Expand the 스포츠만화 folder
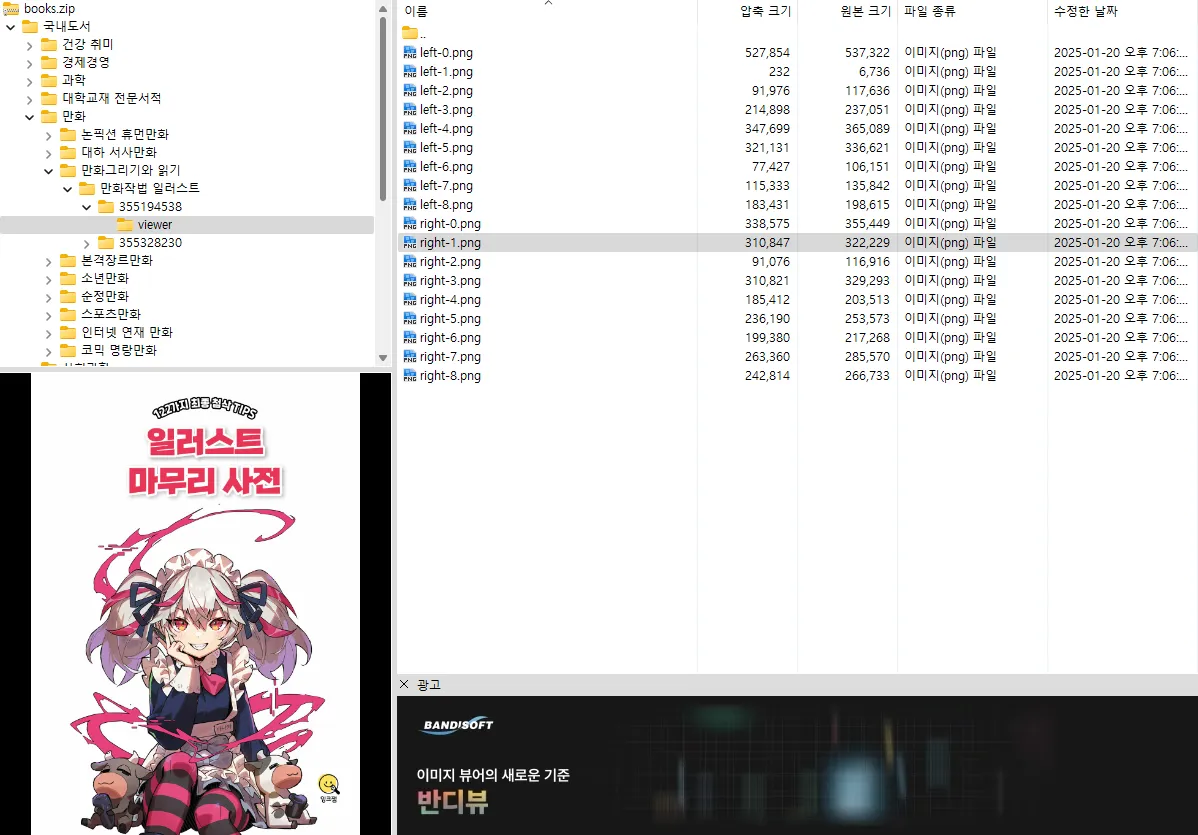The width and height of the screenshot is (1198, 835). pos(48,315)
